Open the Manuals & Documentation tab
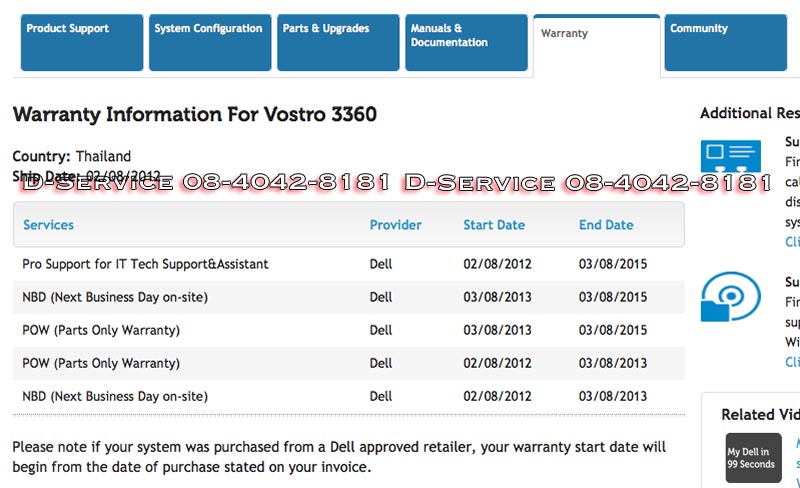Screen dimensions: 800x488 [465, 42]
